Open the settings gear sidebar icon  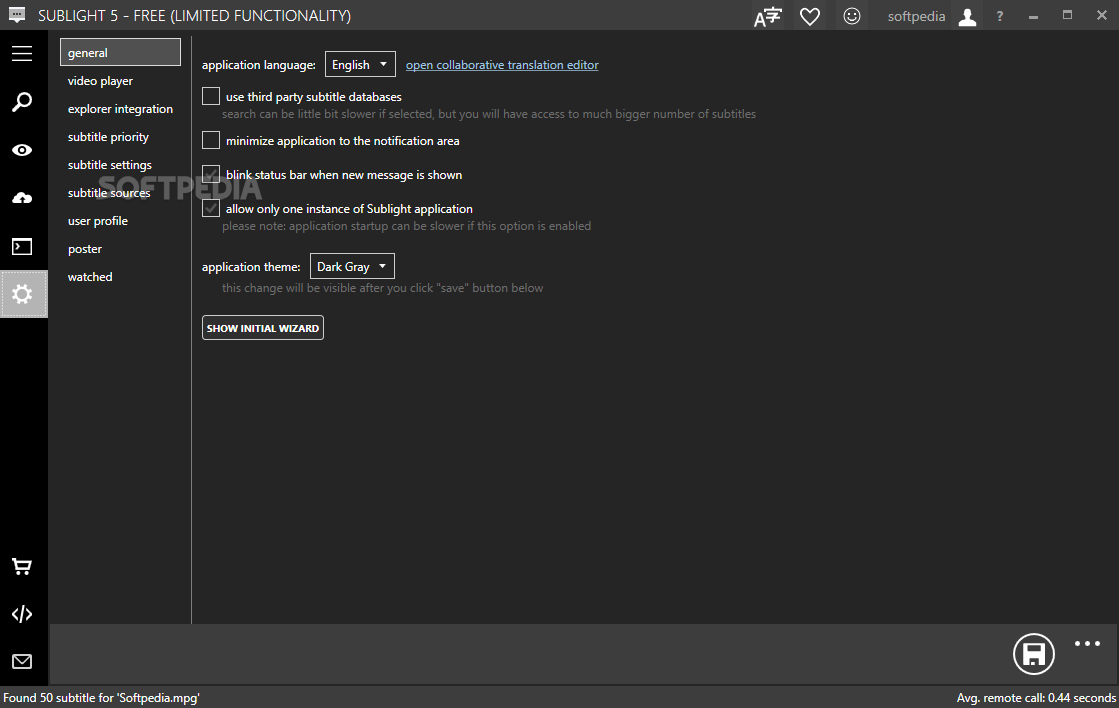pos(22,294)
